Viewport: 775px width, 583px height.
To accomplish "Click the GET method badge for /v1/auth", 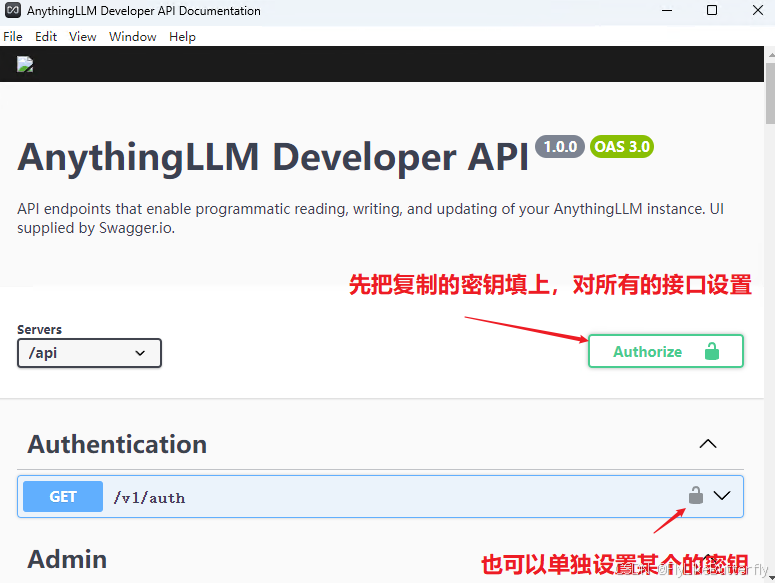I will click(x=63, y=497).
